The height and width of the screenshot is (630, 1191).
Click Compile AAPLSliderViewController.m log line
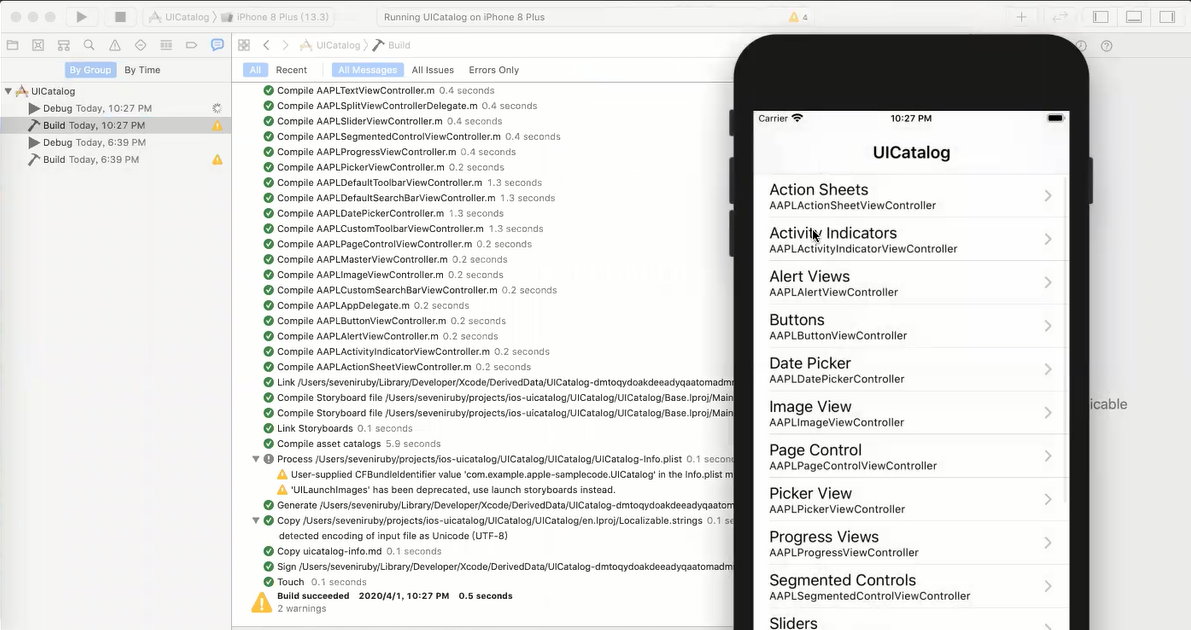click(x=382, y=121)
